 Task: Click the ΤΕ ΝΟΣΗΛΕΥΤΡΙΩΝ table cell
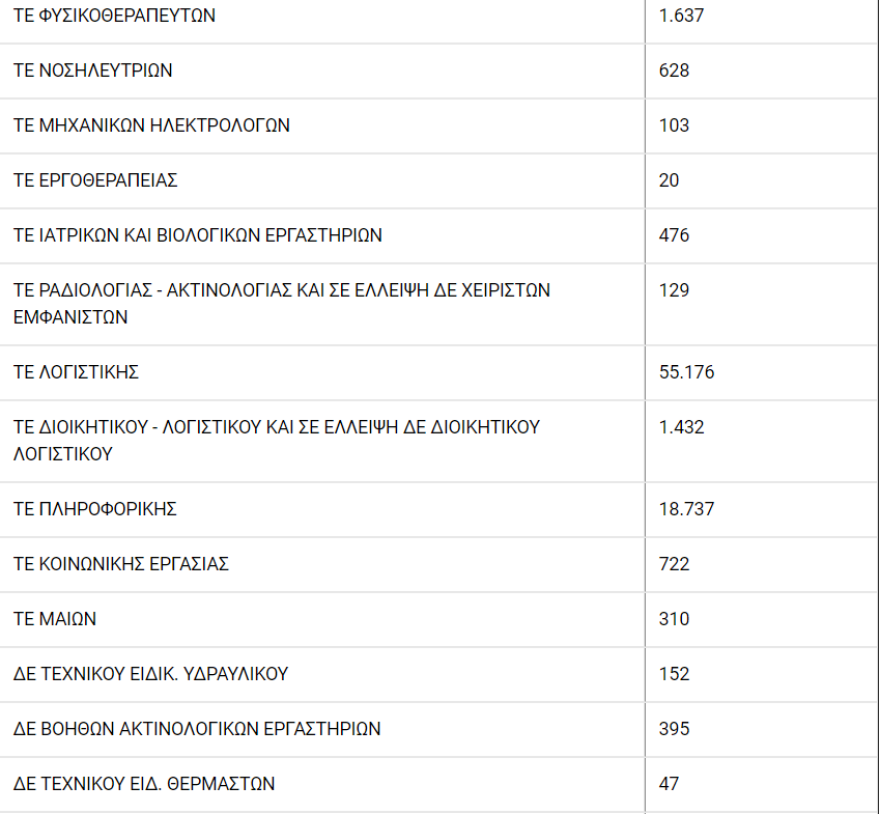coord(93,71)
